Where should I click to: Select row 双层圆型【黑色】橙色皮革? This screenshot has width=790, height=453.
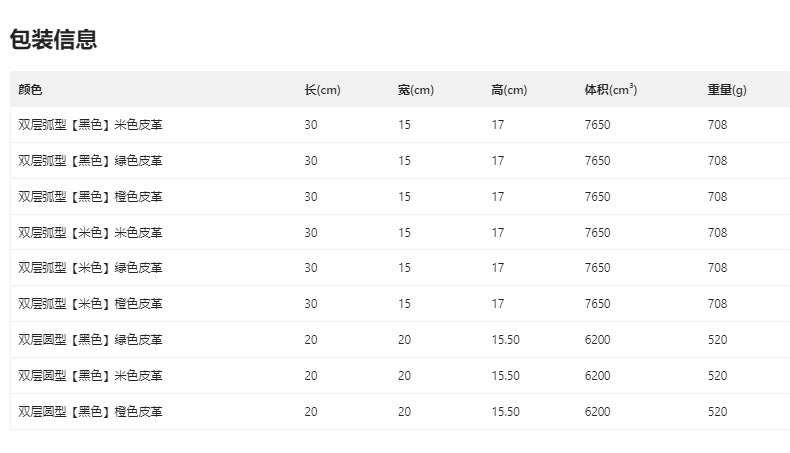tap(90, 412)
